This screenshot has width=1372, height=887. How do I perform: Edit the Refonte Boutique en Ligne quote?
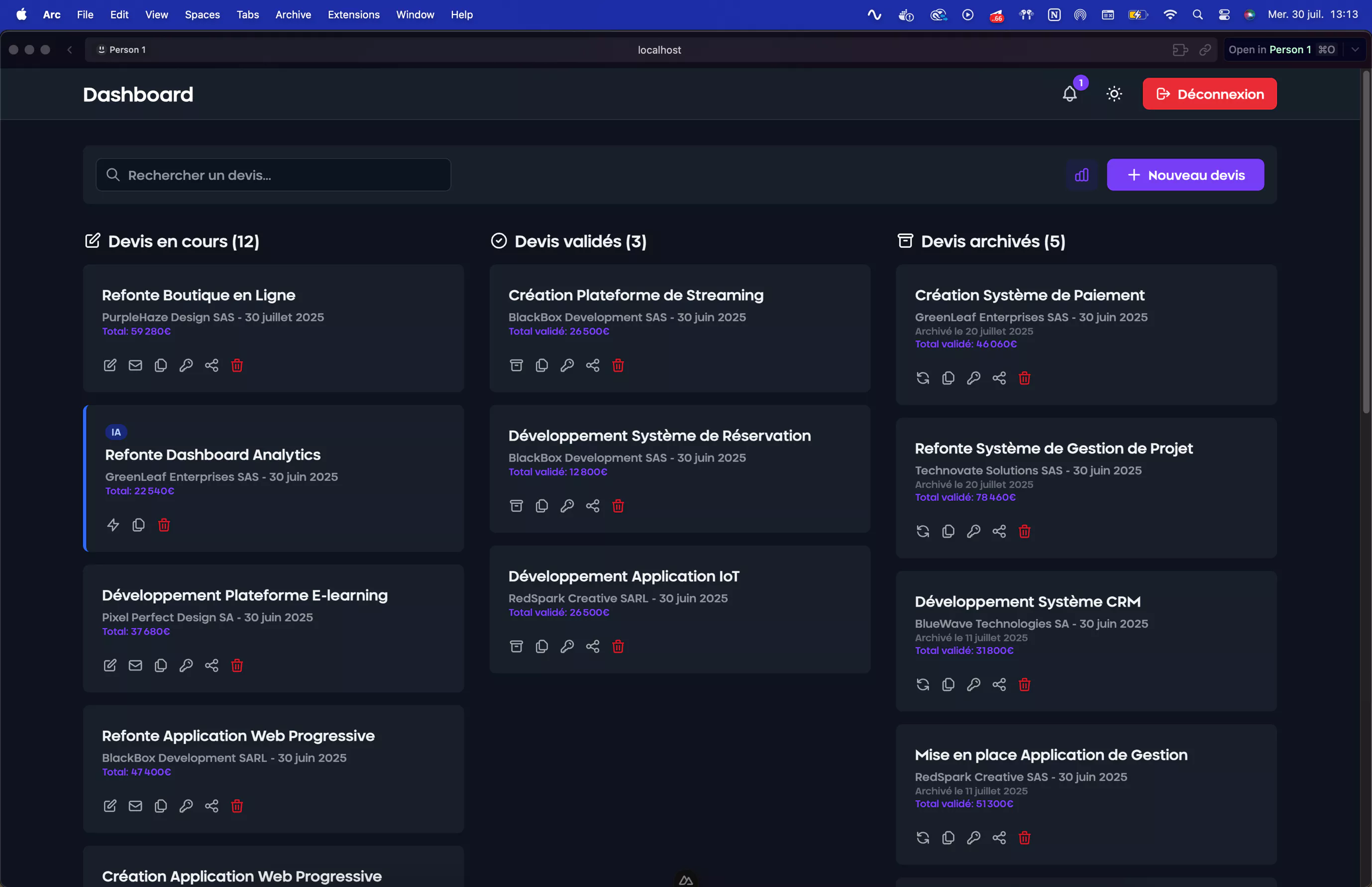point(110,365)
